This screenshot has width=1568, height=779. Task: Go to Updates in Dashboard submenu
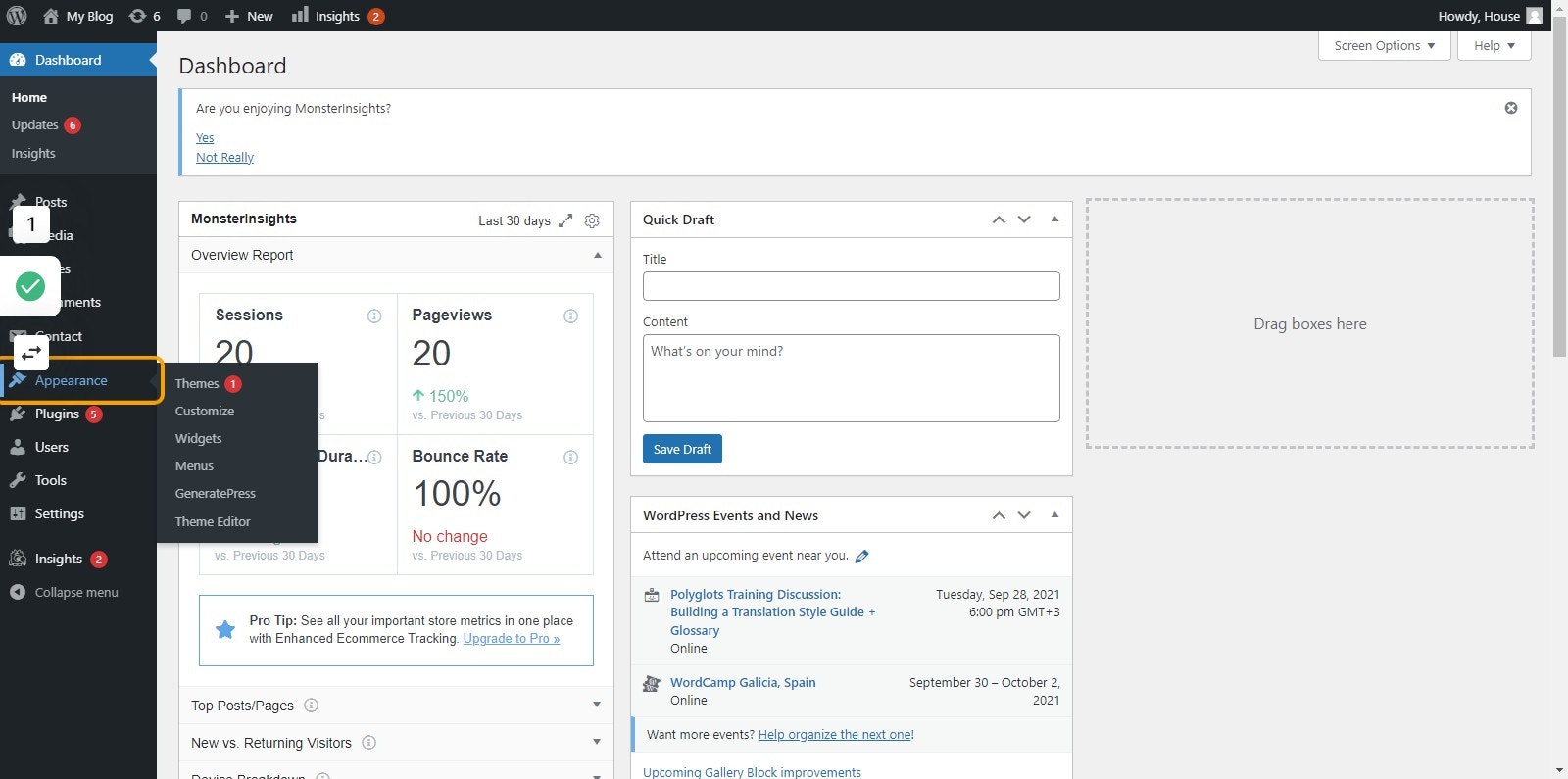35,125
